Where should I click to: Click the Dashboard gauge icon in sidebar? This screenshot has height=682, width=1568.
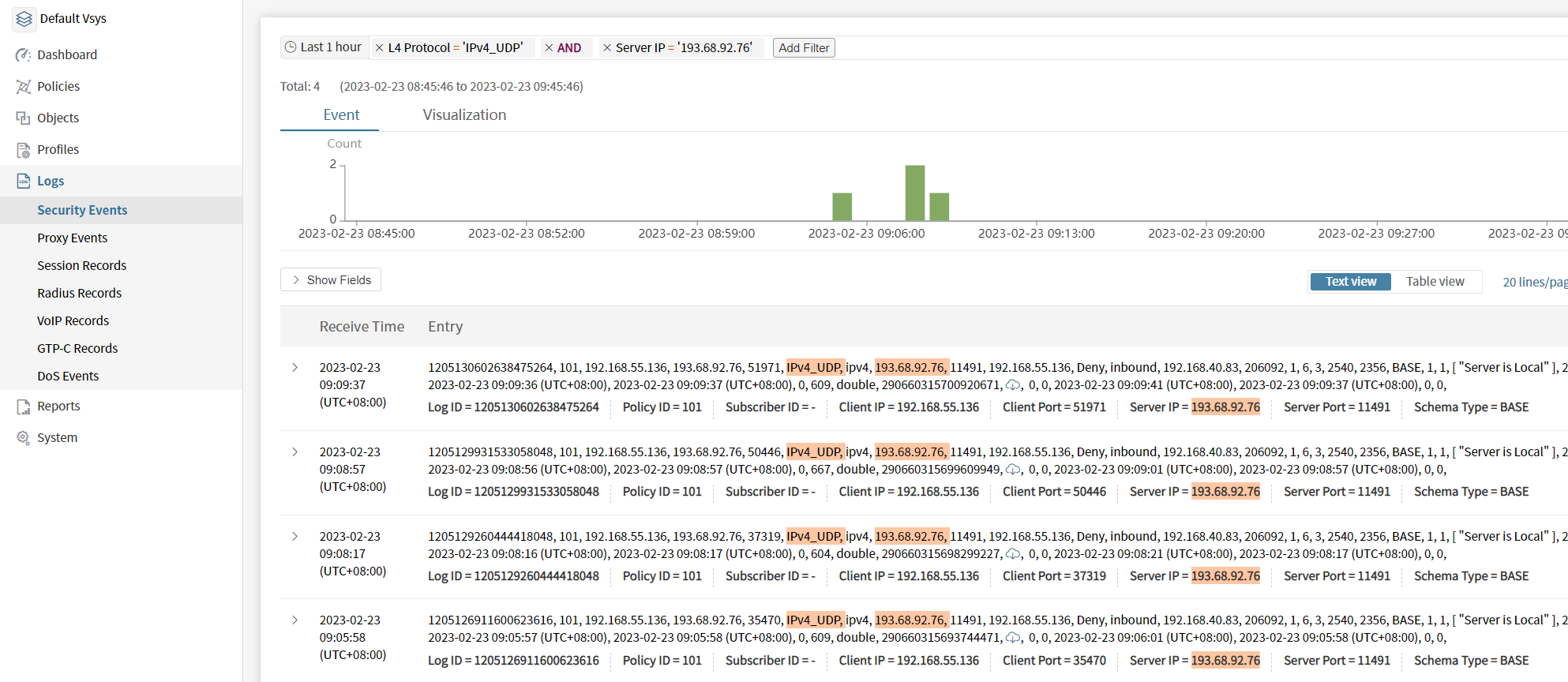pos(23,54)
